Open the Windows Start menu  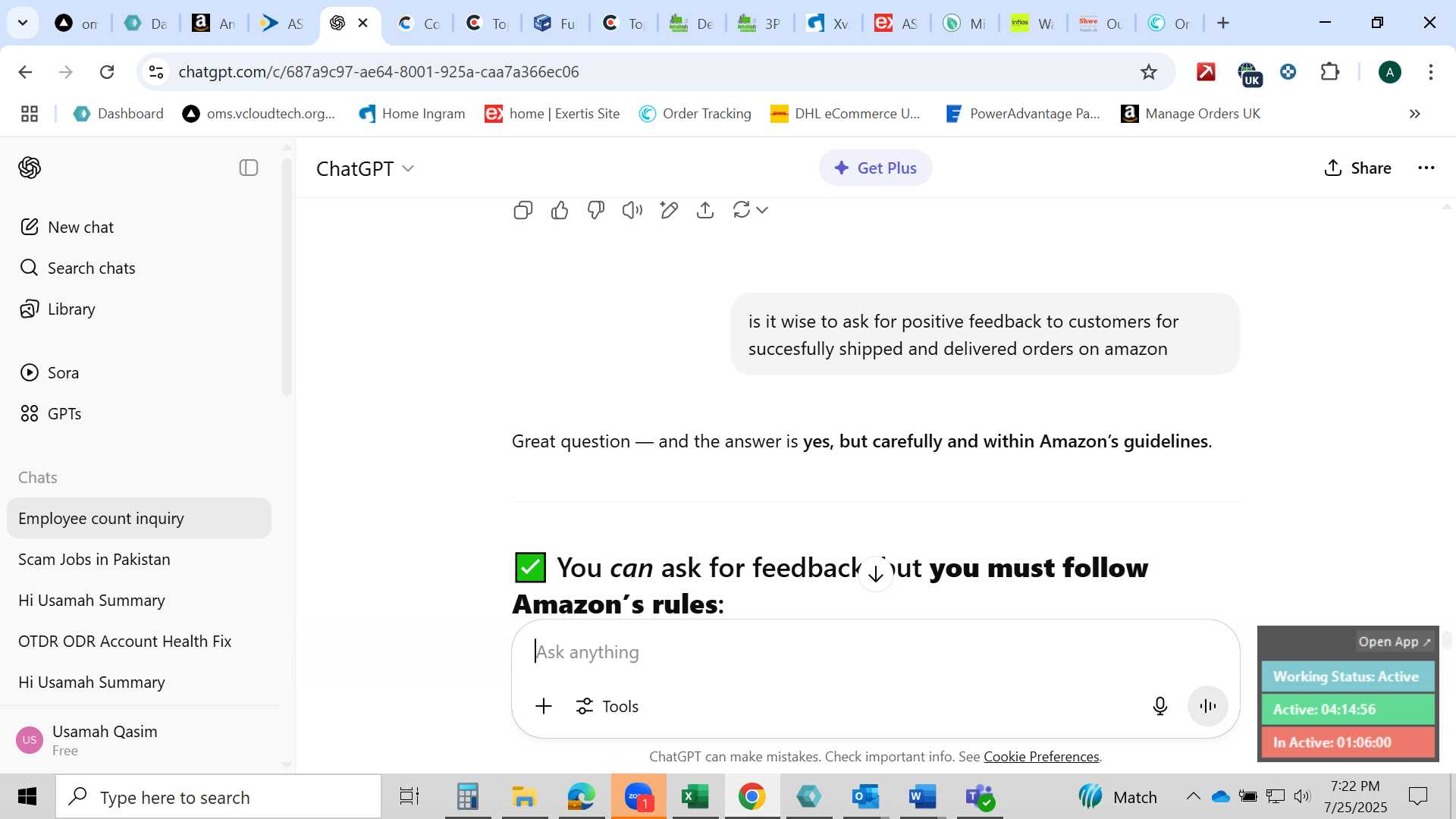(x=27, y=796)
